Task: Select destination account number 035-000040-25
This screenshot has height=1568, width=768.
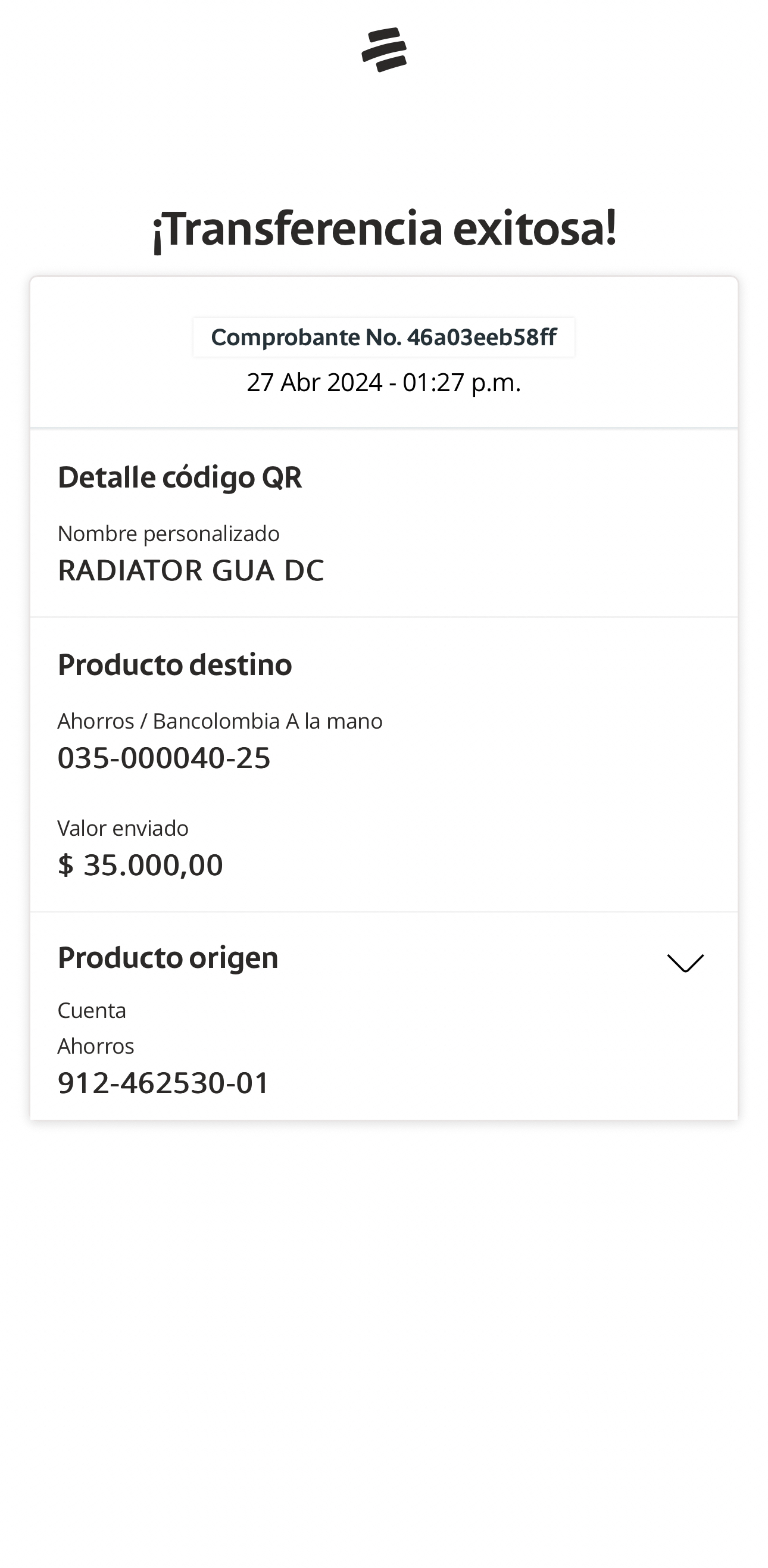Action: click(x=164, y=758)
